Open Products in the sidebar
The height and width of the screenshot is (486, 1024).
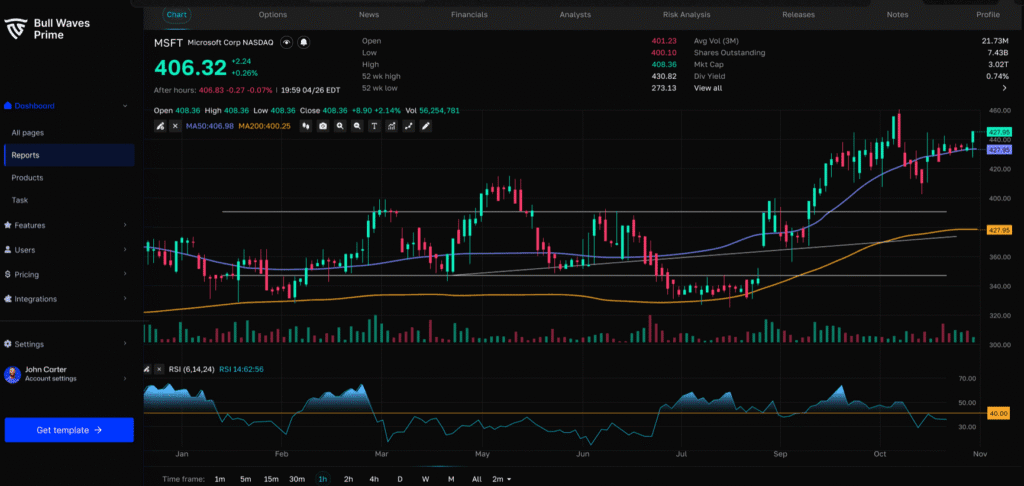point(27,178)
